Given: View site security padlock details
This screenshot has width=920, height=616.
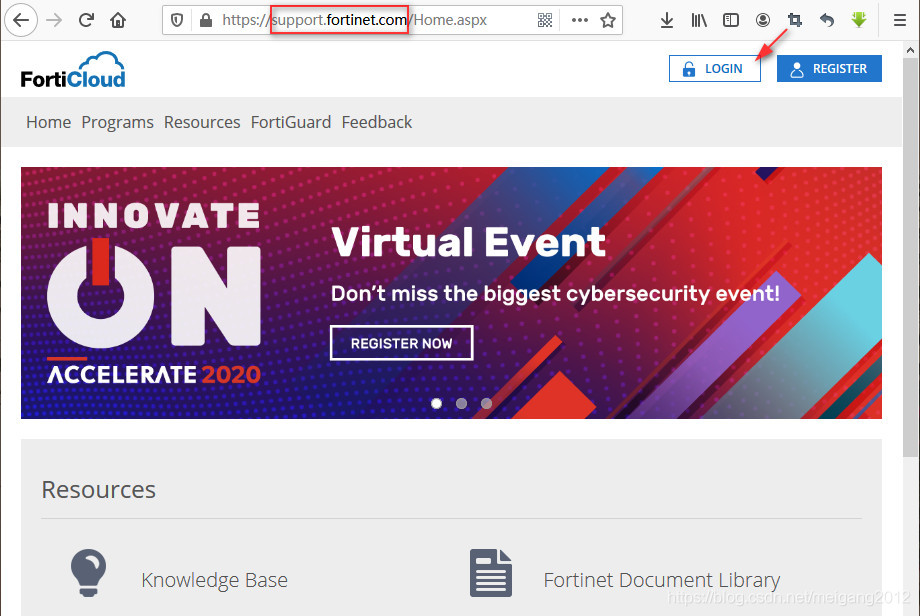Looking at the screenshot, I should (x=205, y=21).
